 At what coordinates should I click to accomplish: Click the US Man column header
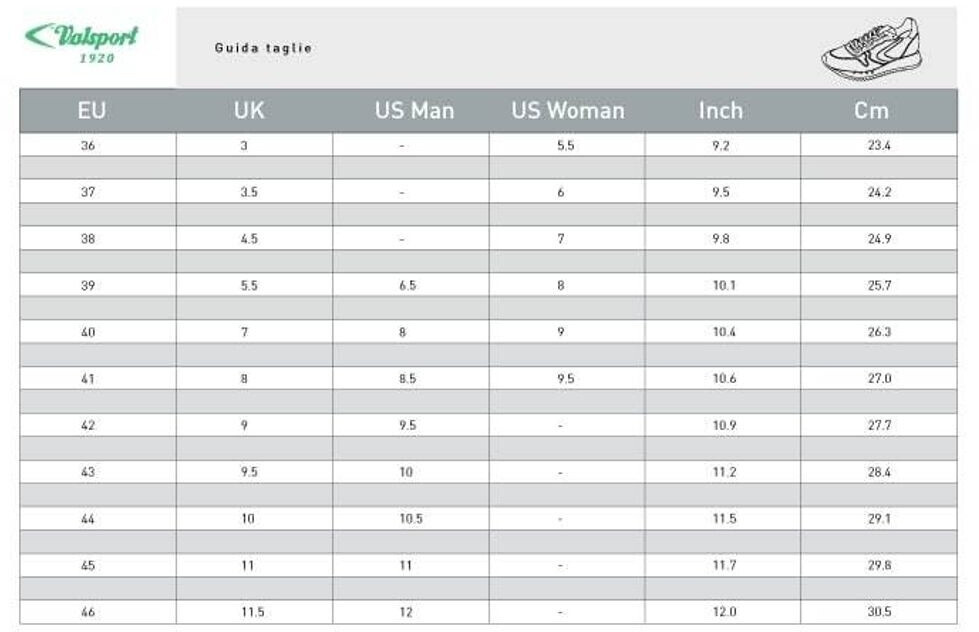[414, 111]
